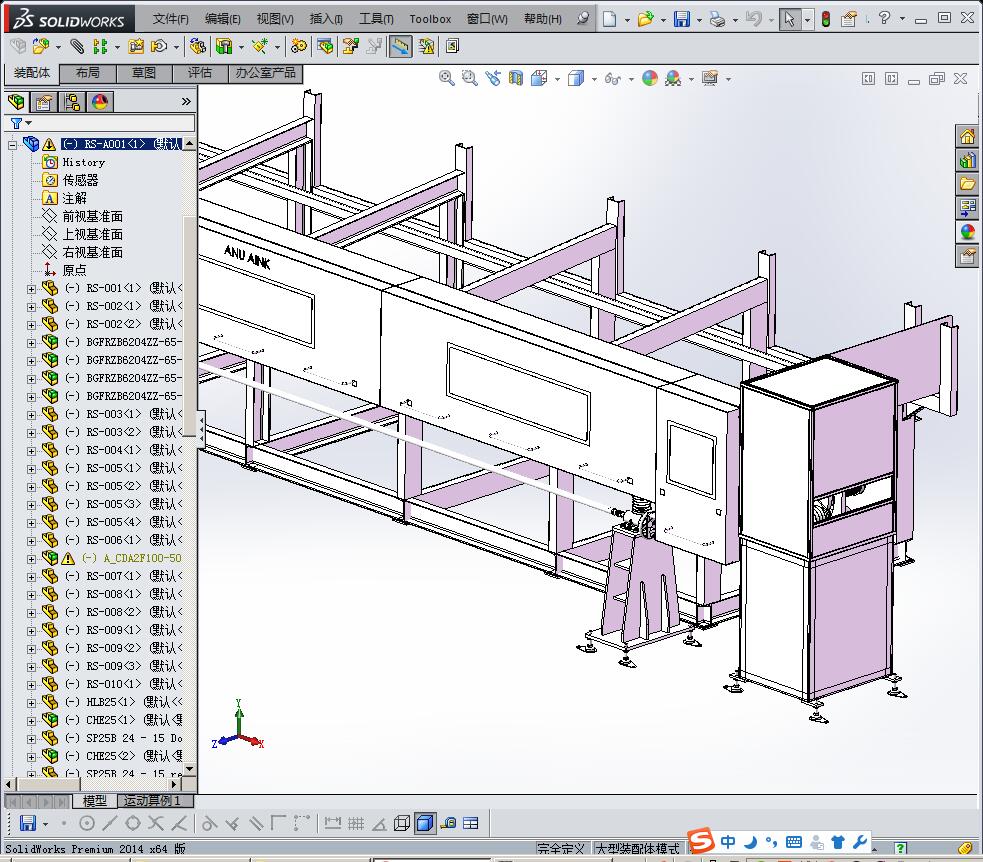This screenshot has width=983, height=862.
Task: Click the Interference Detection warning icon
Action: tap(426, 46)
